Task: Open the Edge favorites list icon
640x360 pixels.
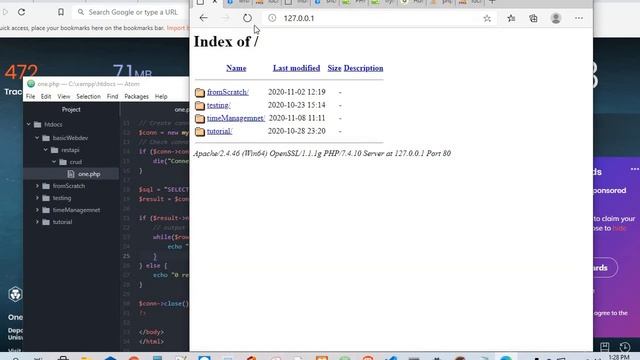Action: 511,18
